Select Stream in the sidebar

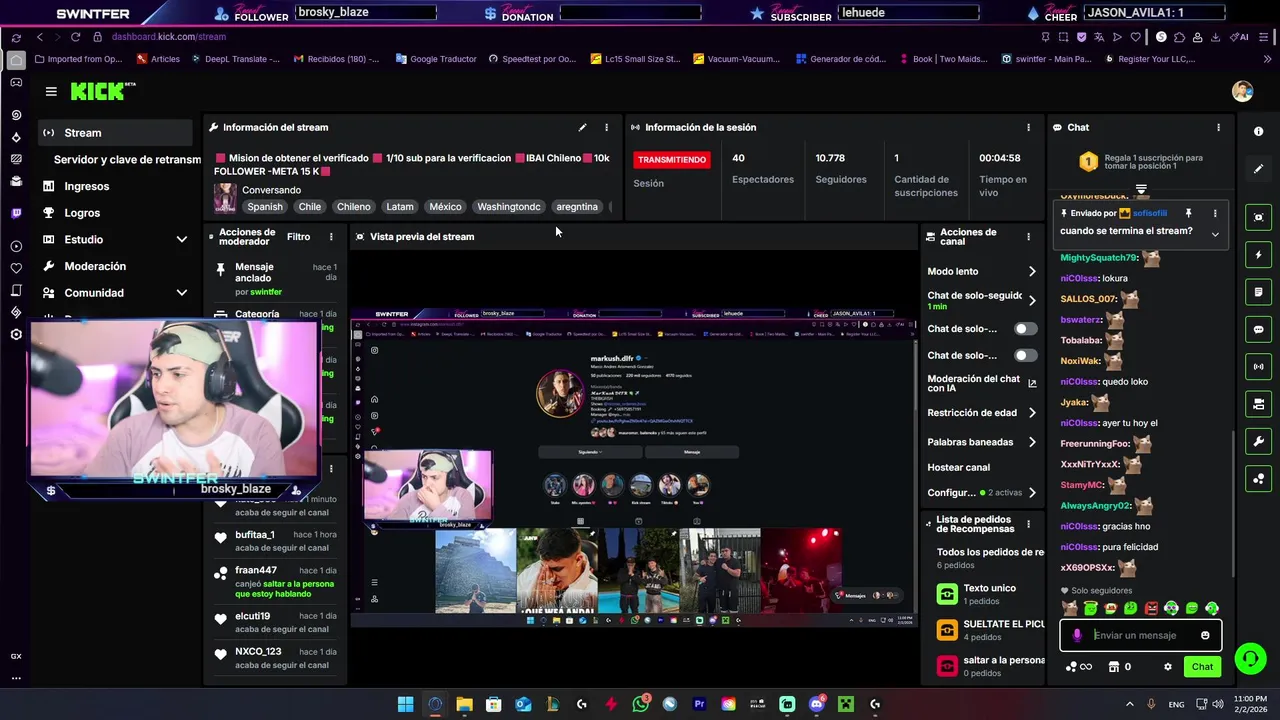115,132
